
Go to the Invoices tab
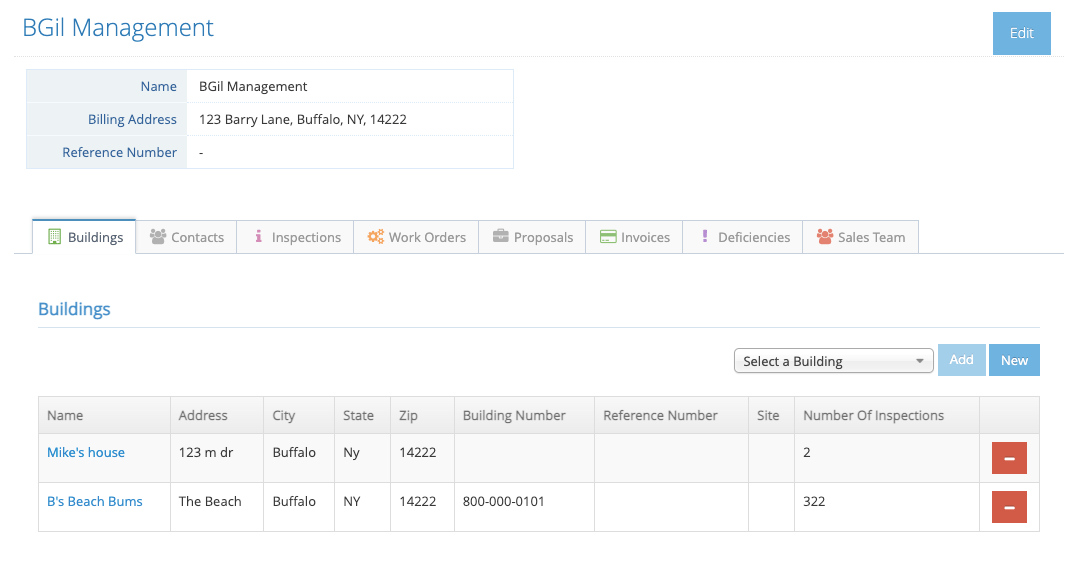coord(634,237)
